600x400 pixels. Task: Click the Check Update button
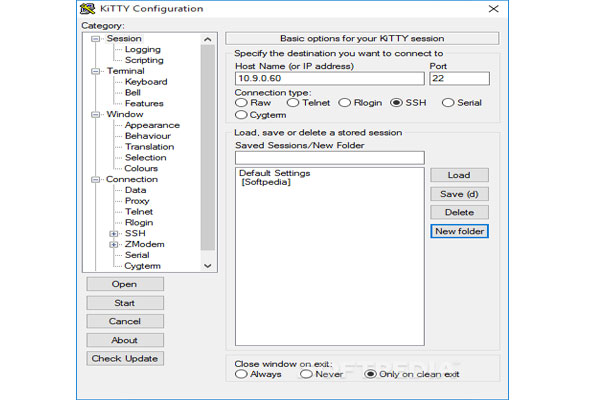[x=125, y=359]
